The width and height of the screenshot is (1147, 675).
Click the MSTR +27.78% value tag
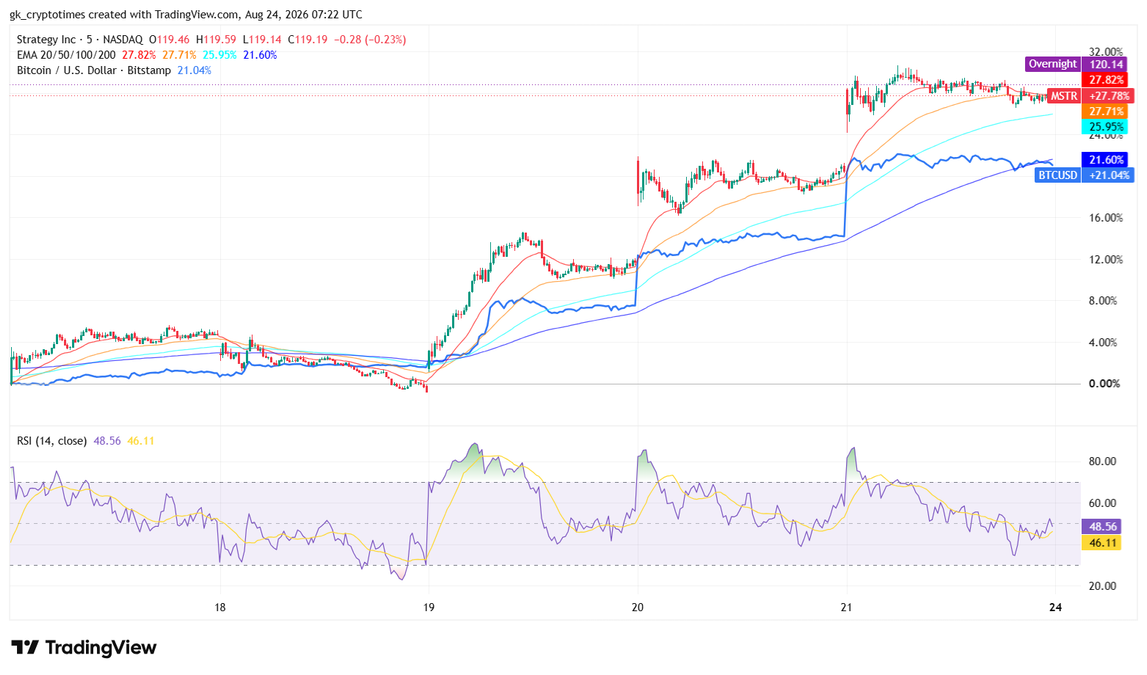(1107, 96)
